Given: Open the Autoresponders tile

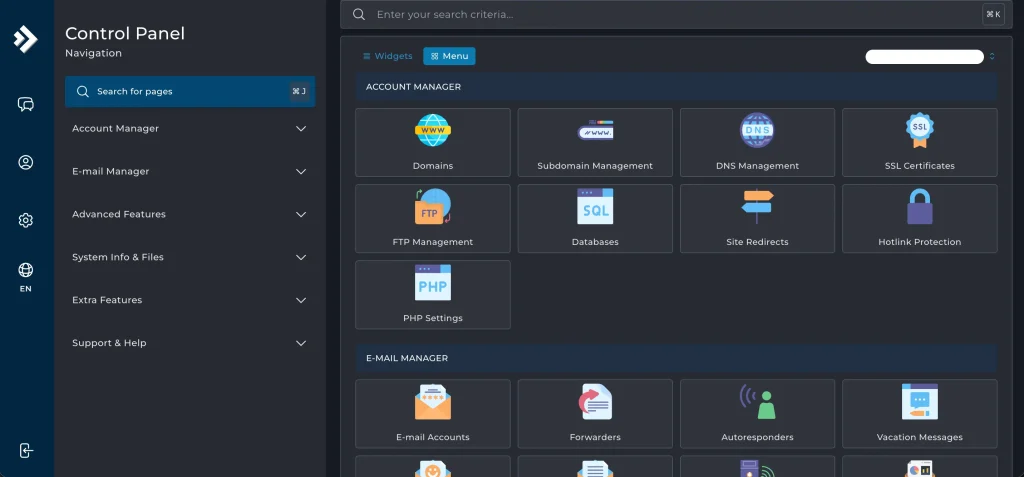Looking at the screenshot, I should [x=757, y=414].
